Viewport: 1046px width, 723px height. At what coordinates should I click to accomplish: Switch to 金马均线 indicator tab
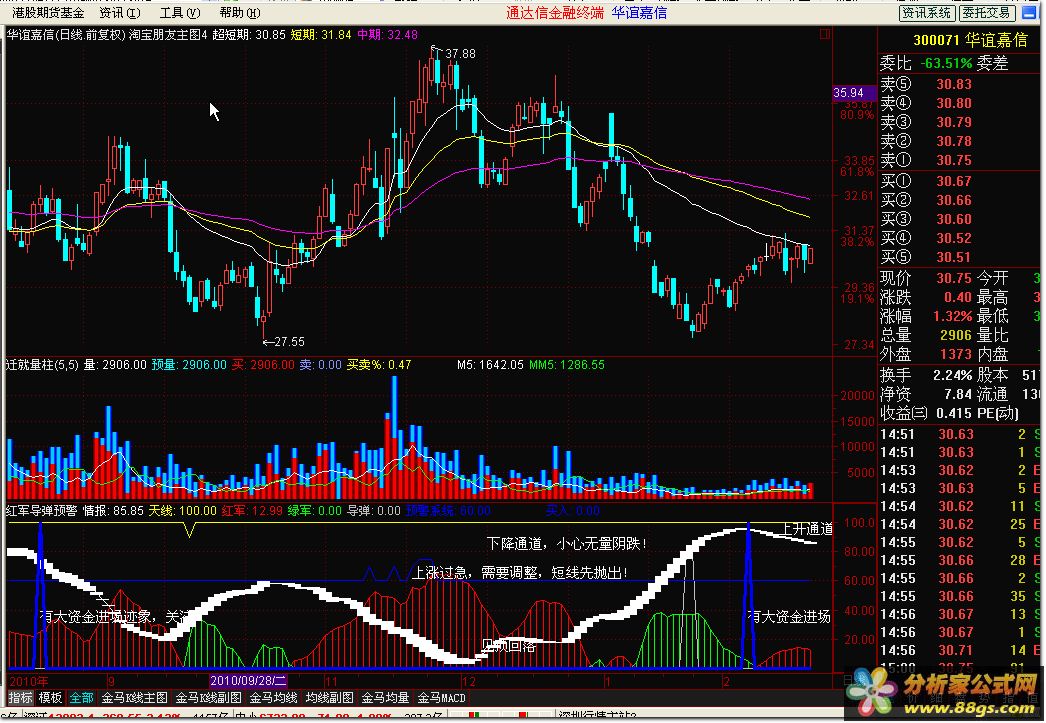click(274, 698)
